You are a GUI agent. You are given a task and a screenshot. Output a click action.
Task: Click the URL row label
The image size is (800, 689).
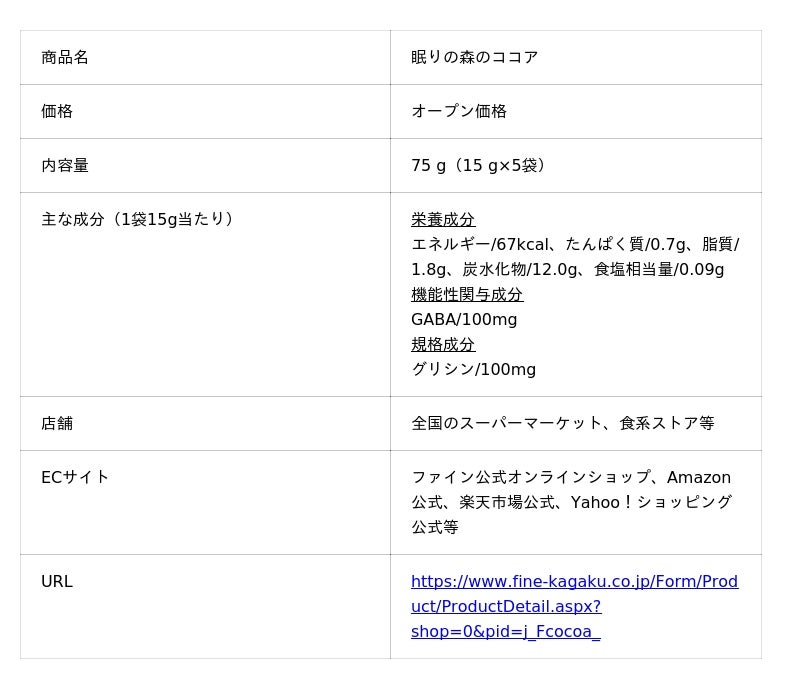[57, 582]
